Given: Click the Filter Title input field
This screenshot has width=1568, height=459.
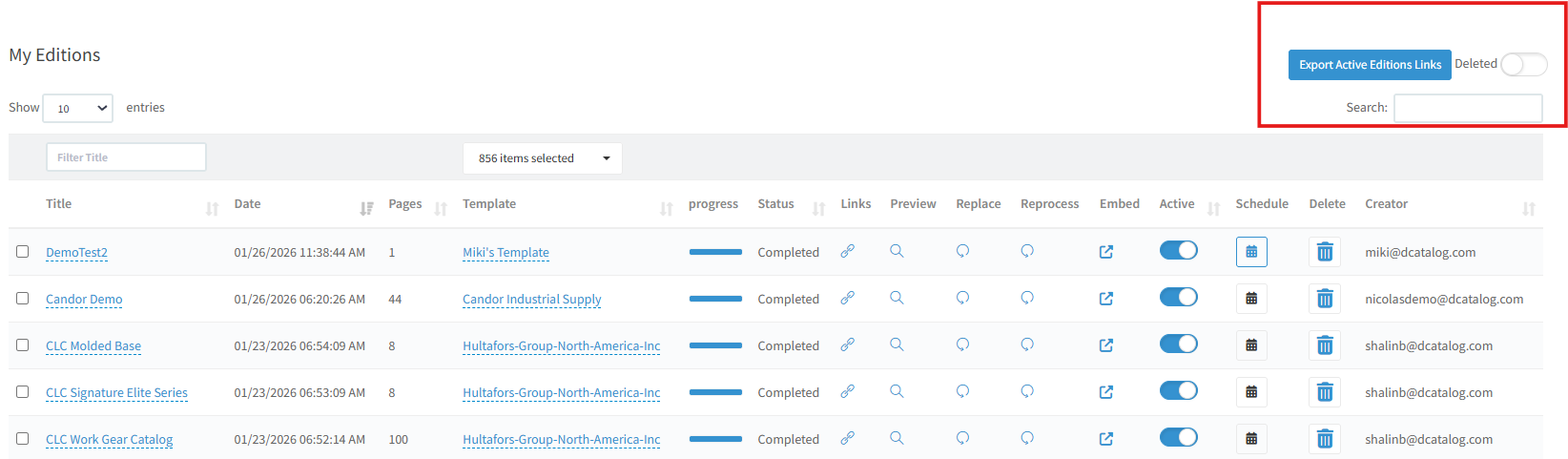Looking at the screenshot, I should [126, 157].
